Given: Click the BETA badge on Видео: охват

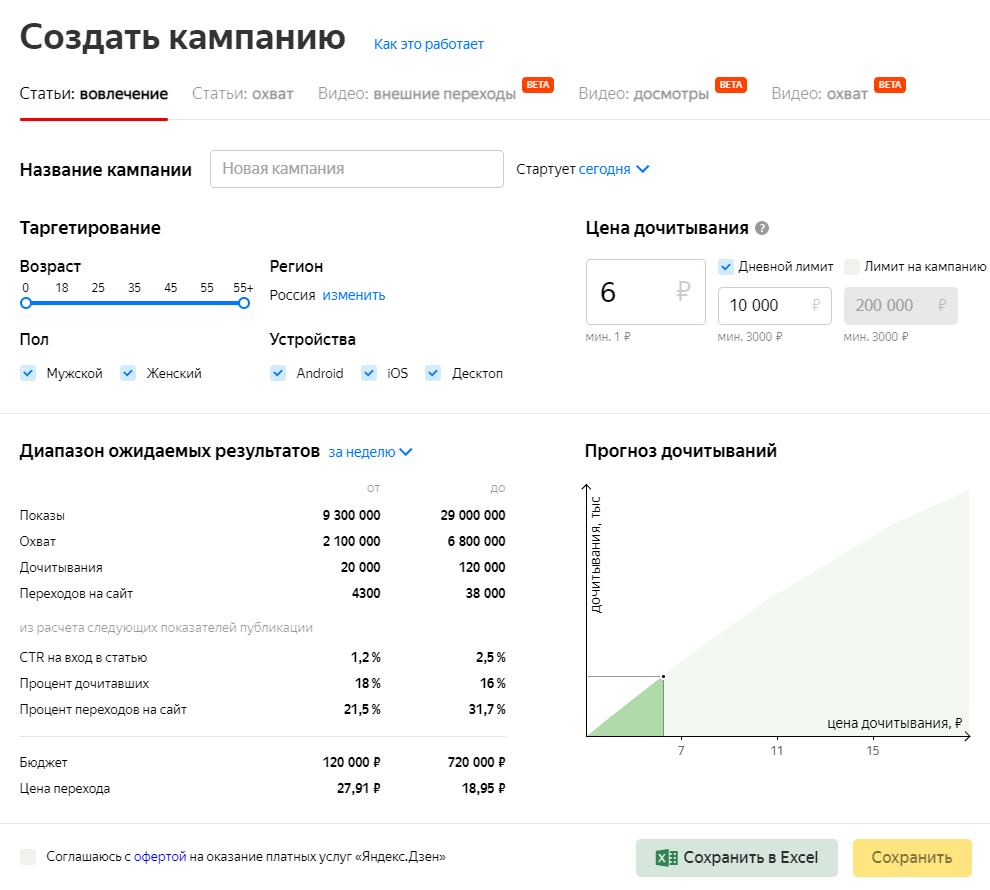Looking at the screenshot, I should pos(890,85).
